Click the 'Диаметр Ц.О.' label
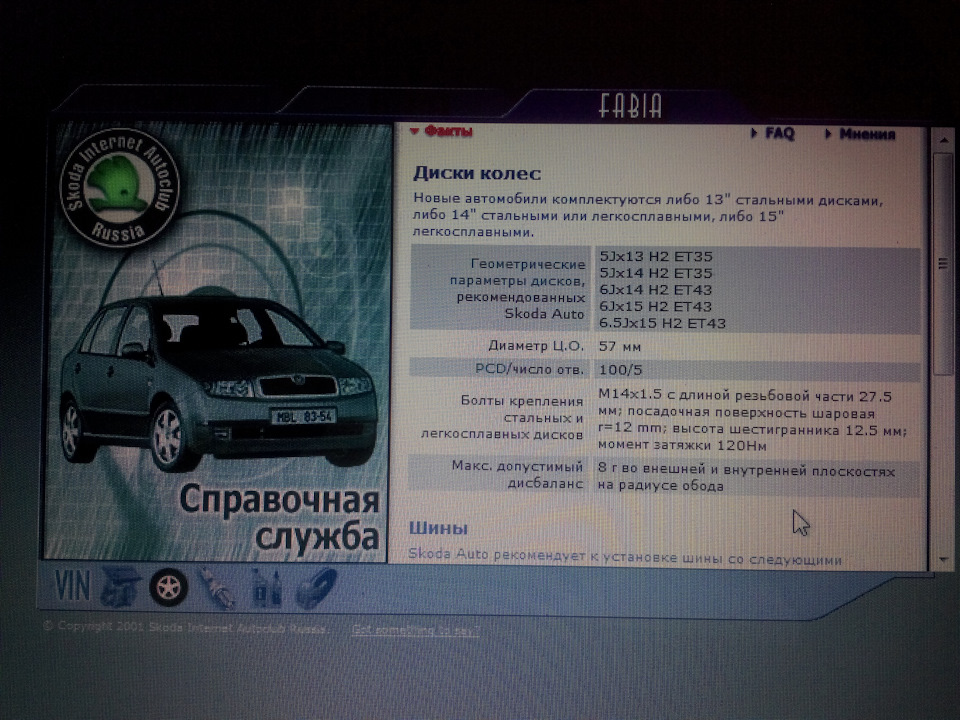 [x=536, y=346]
